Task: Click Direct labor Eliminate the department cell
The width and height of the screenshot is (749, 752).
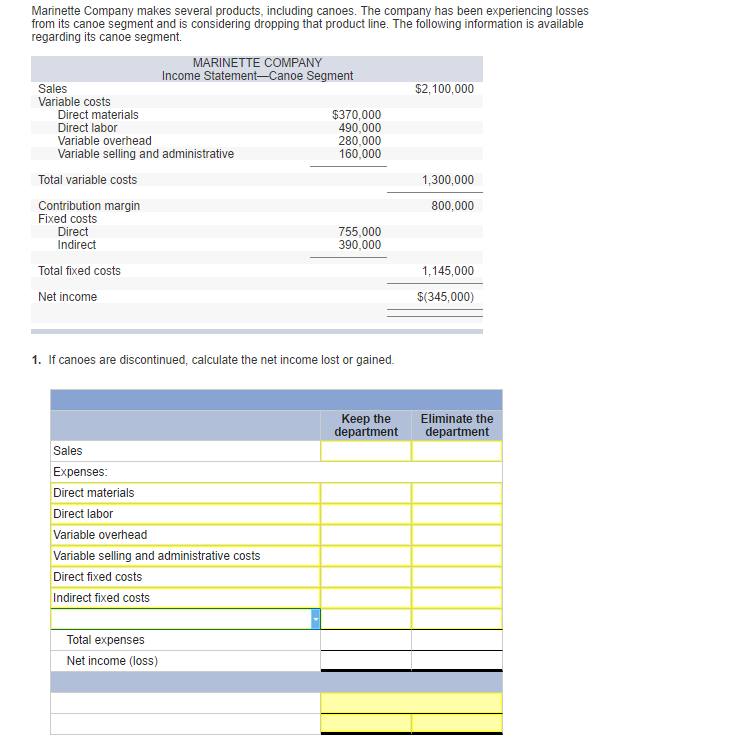Action: click(x=457, y=514)
